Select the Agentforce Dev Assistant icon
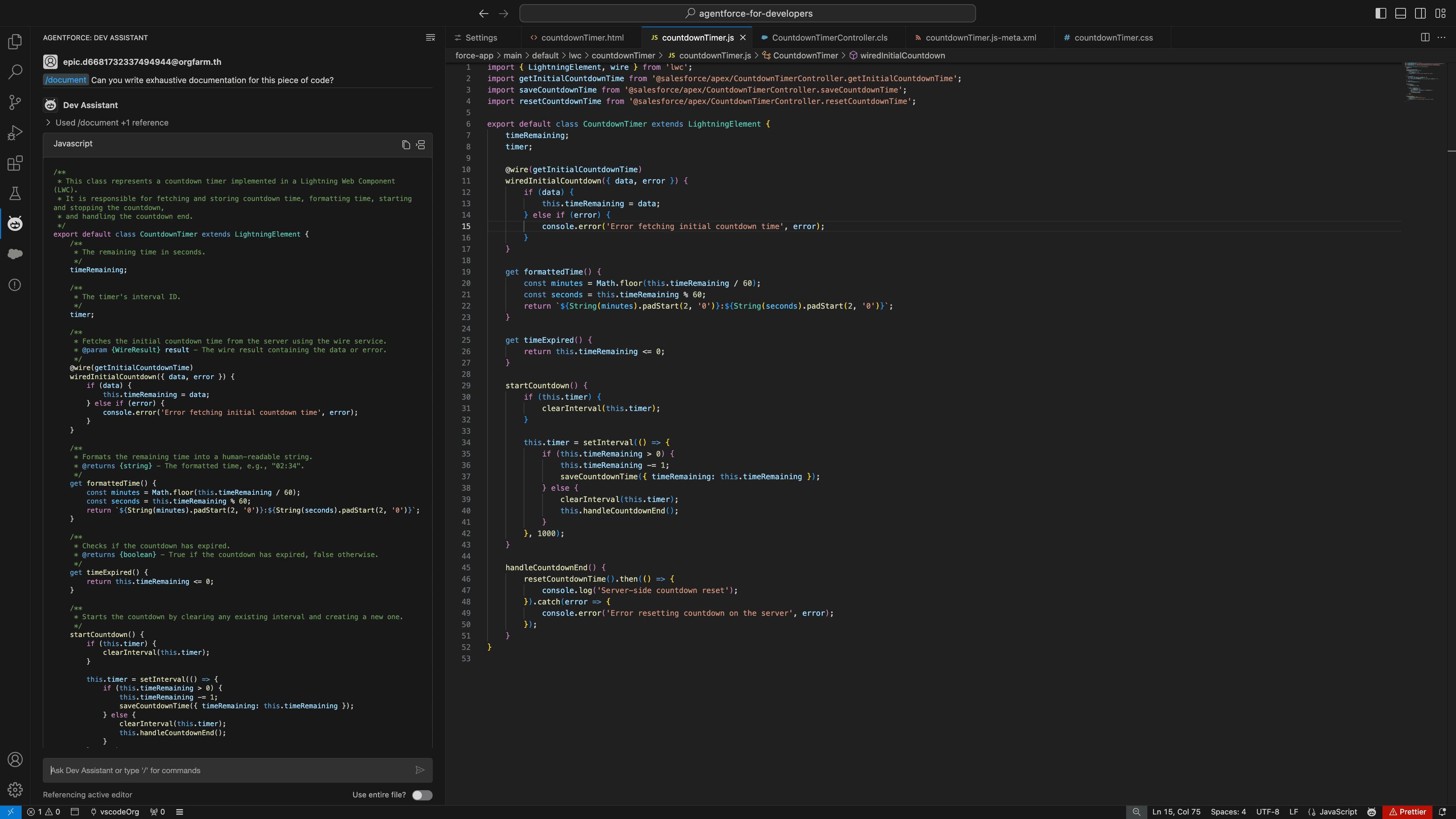Viewport: 1456px width, 819px height. point(15,223)
